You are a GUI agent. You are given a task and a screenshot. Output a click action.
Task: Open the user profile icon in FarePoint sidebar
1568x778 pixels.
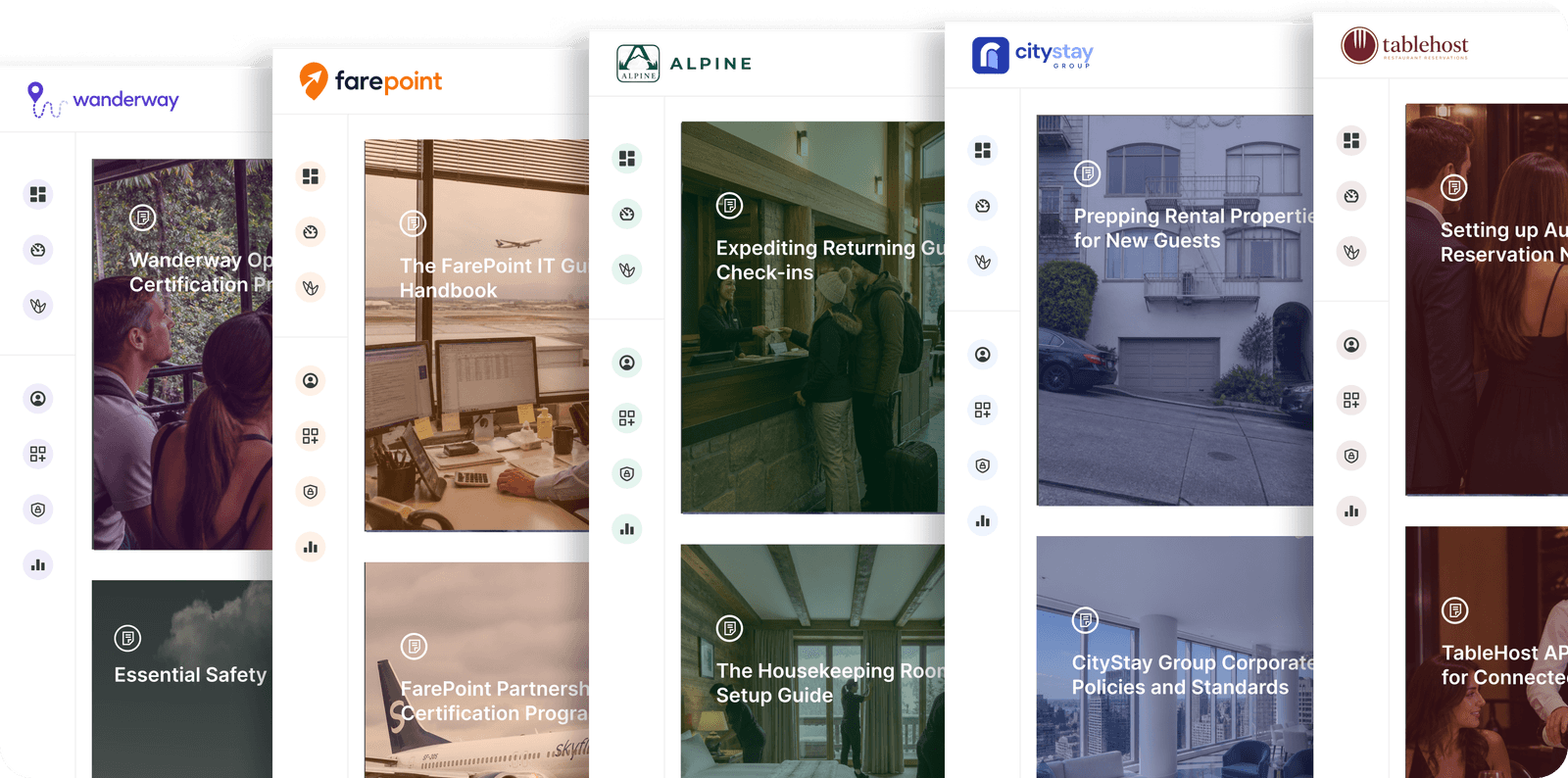tap(311, 380)
